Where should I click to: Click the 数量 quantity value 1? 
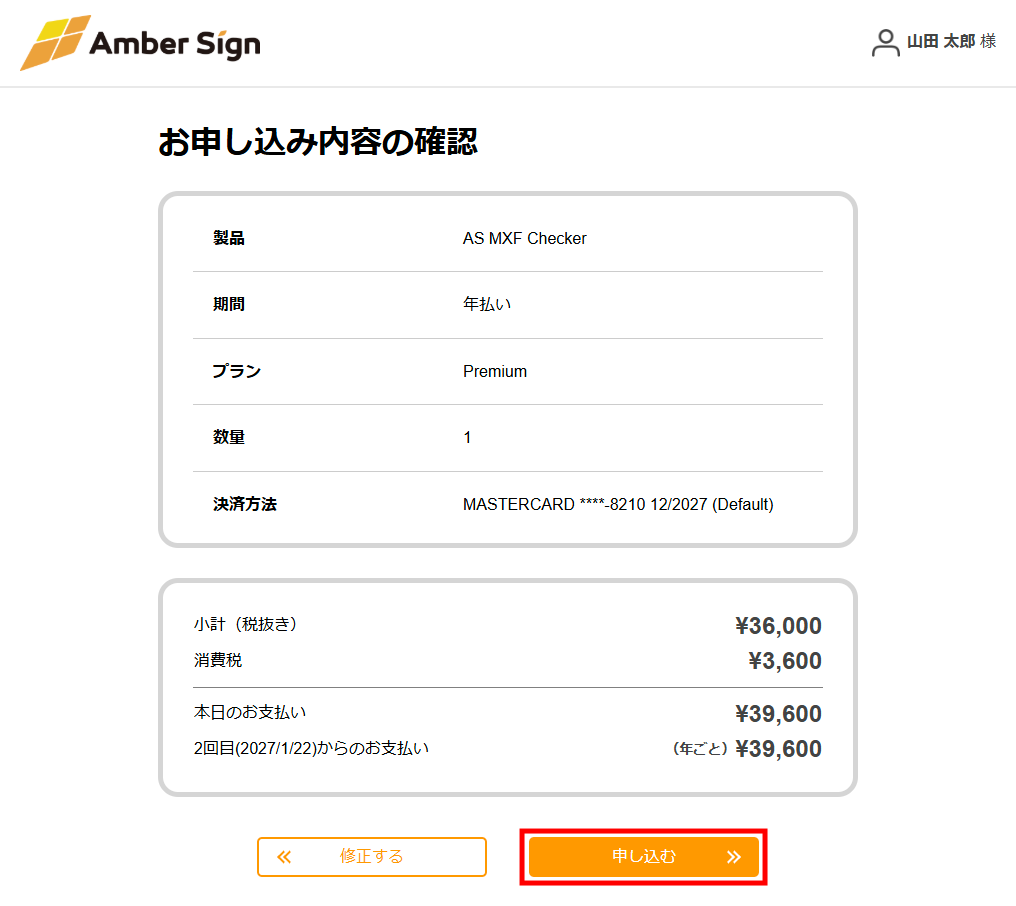click(x=466, y=437)
